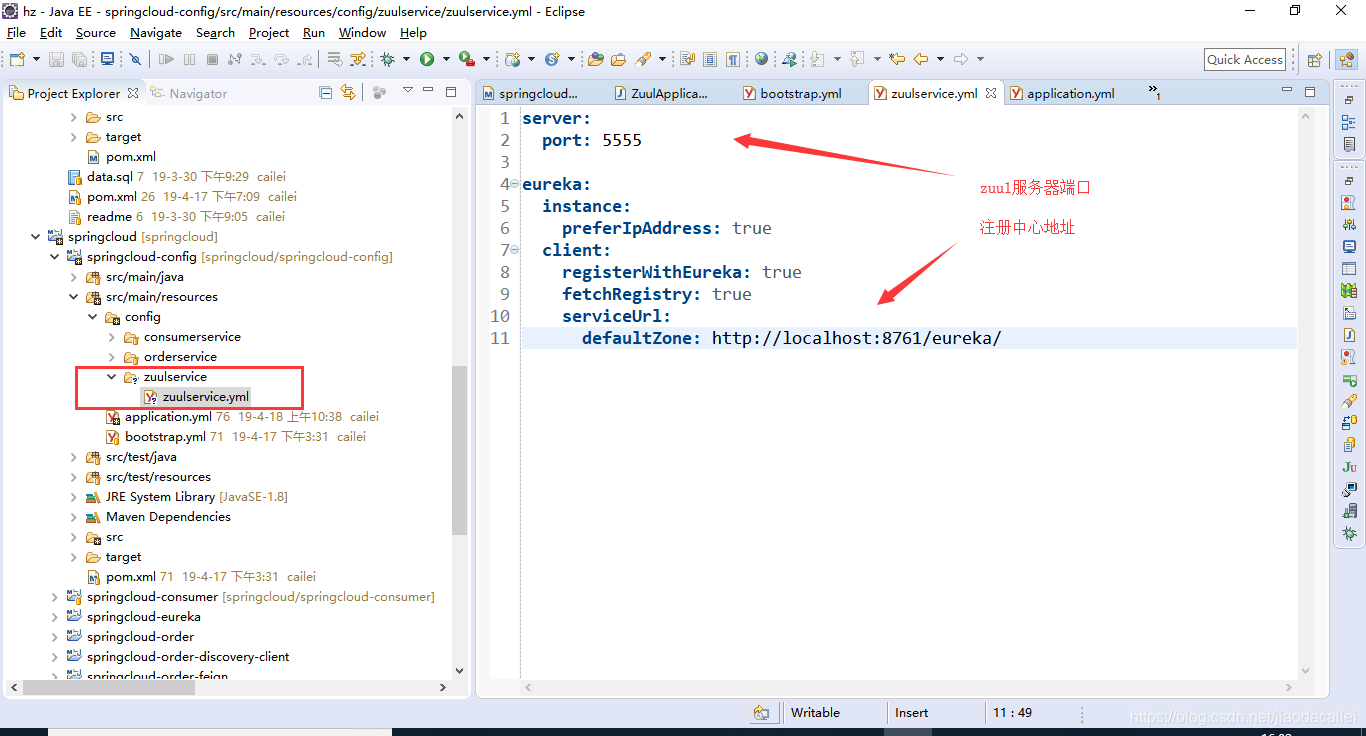Click the Back navigation arrow

tap(921, 59)
